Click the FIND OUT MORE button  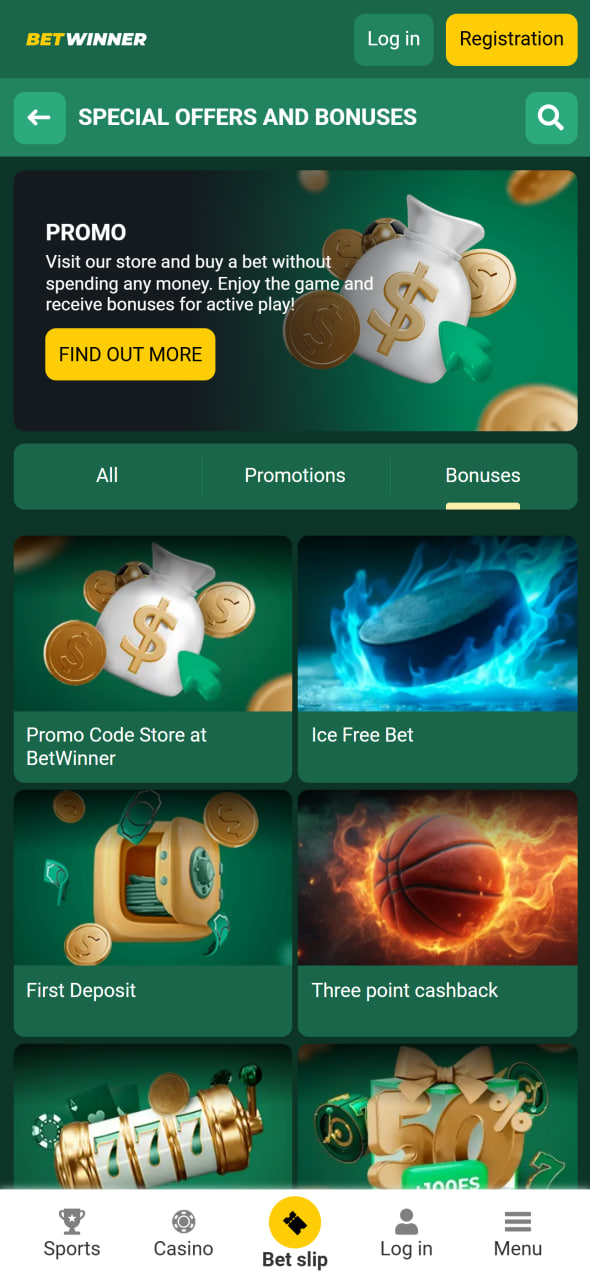130,354
